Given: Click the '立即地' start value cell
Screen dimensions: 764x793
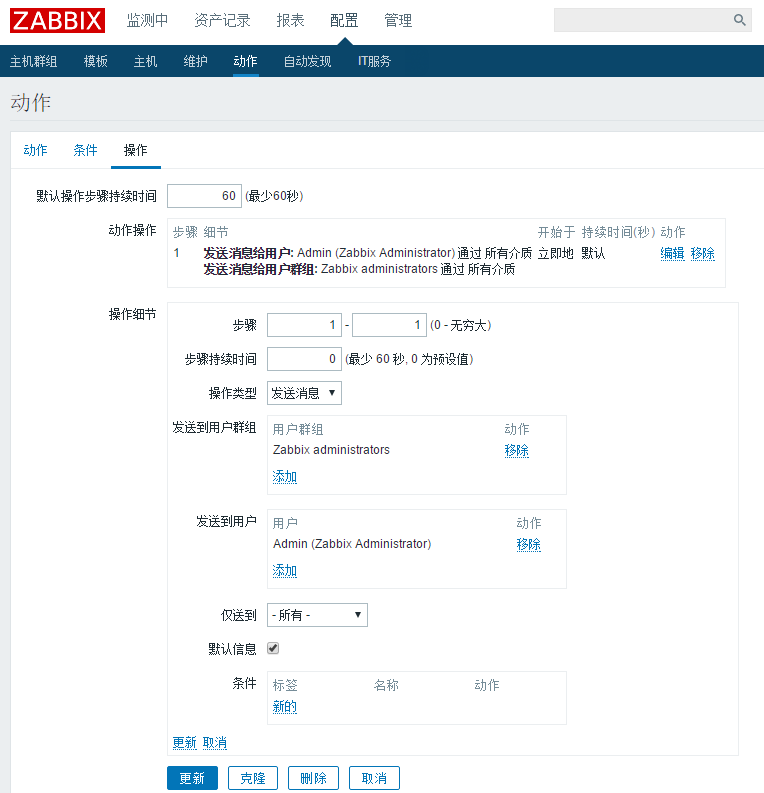Looking at the screenshot, I should [556, 253].
